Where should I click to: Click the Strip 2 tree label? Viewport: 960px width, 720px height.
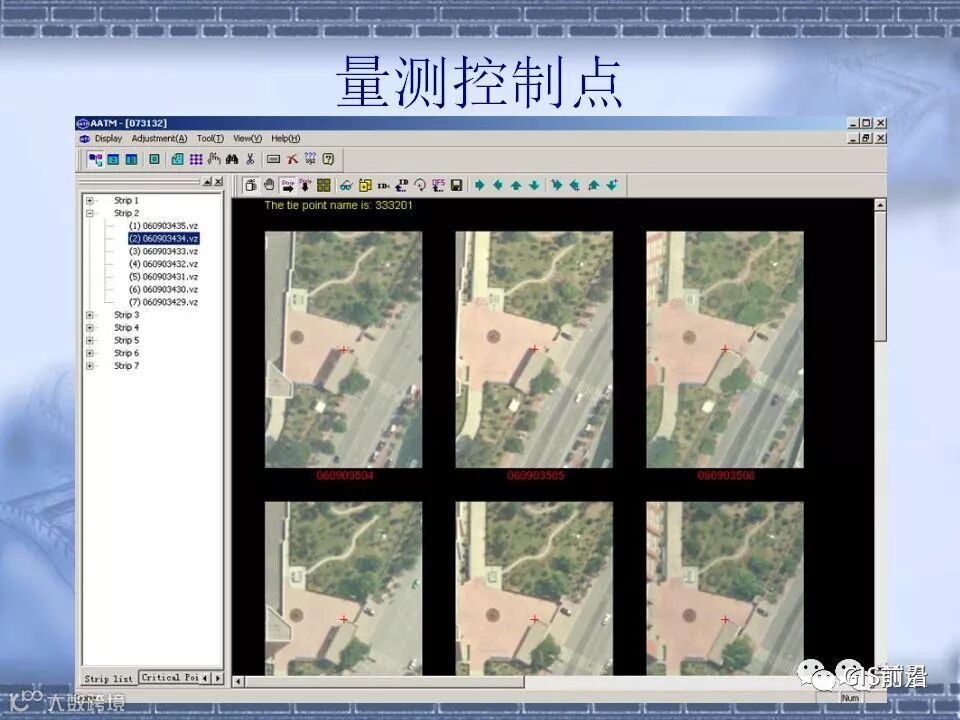pos(126,214)
